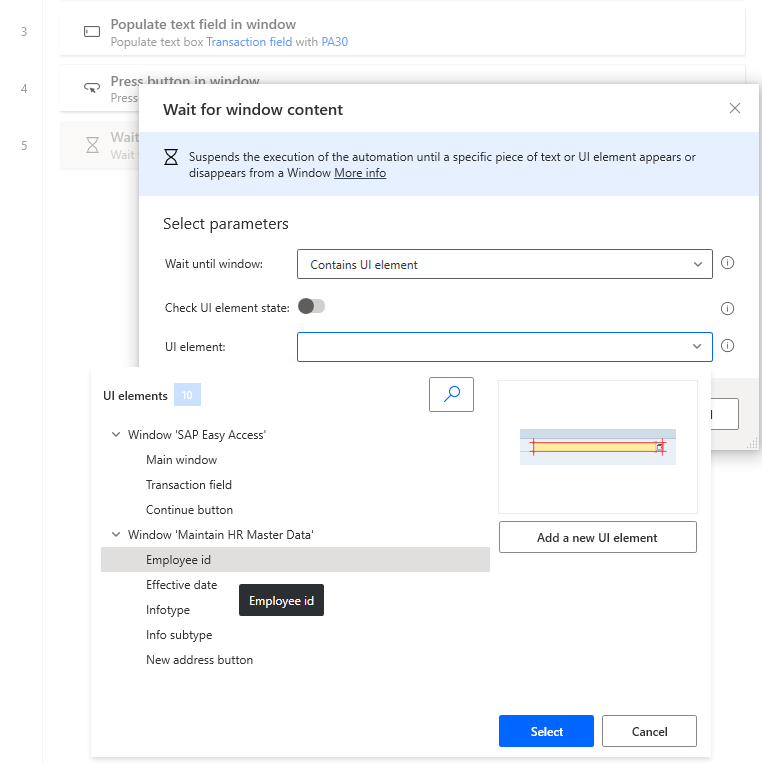762x764 pixels.
Task: Click the 'Select parameters' heading
Action: tap(226, 224)
